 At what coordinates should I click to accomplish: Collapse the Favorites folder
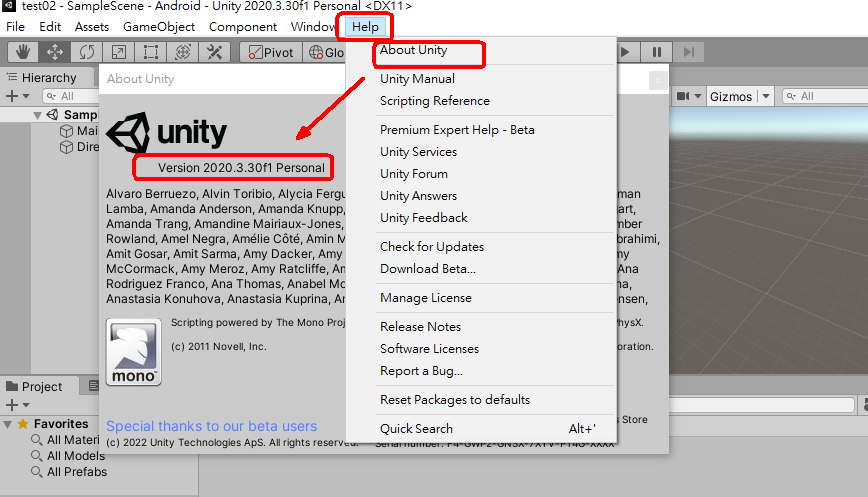(8, 424)
